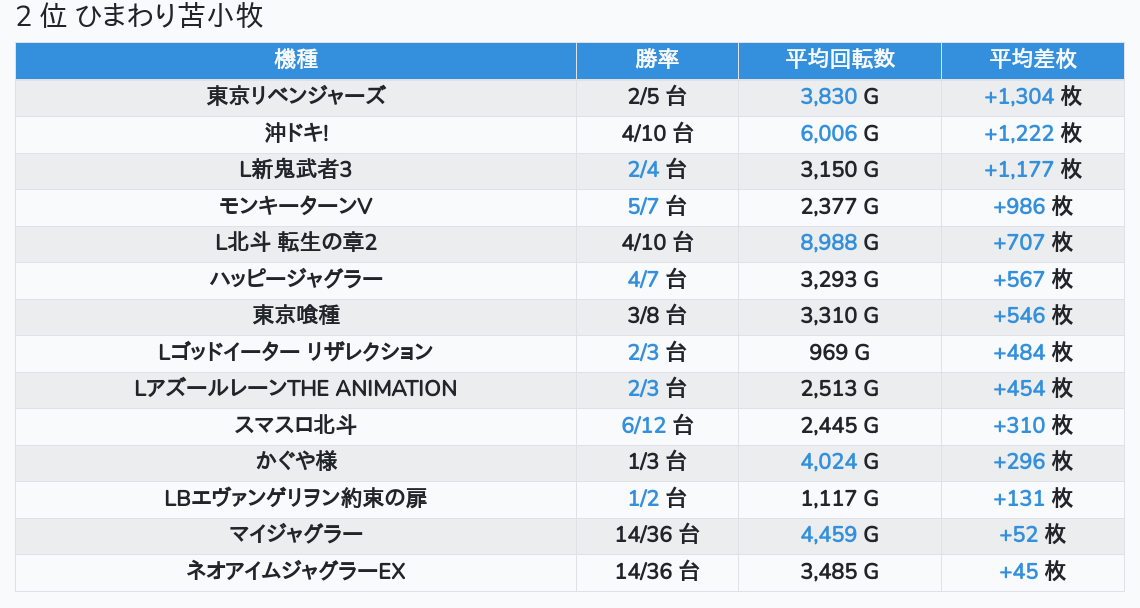Select the LBエヴァンゲリヲン約束の扉 machine name
1140x608 pixels.
pos(296,498)
